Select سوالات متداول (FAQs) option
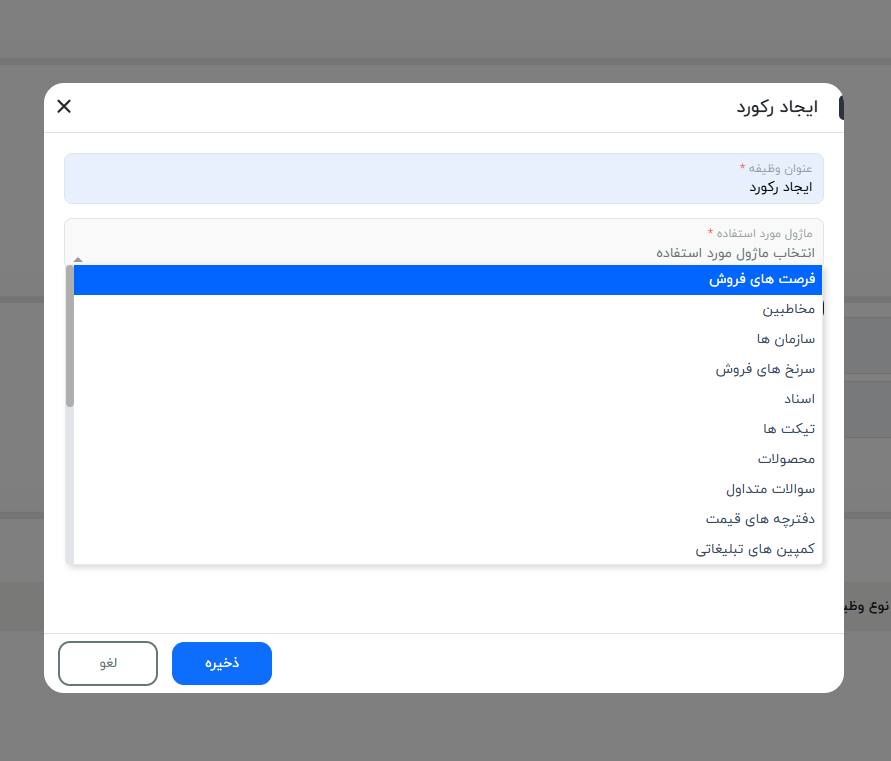The image size is (891, 761). click(x=445, y=488)
